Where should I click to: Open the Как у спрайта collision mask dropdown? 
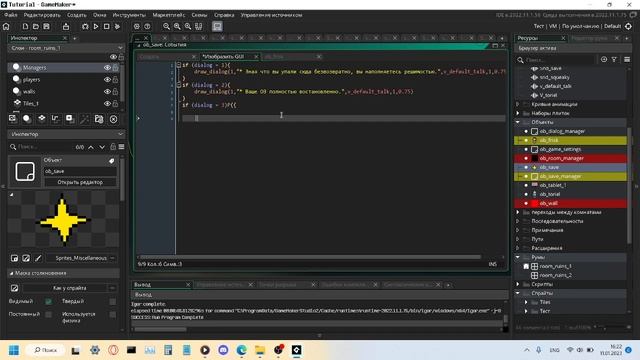coord(69,288)
